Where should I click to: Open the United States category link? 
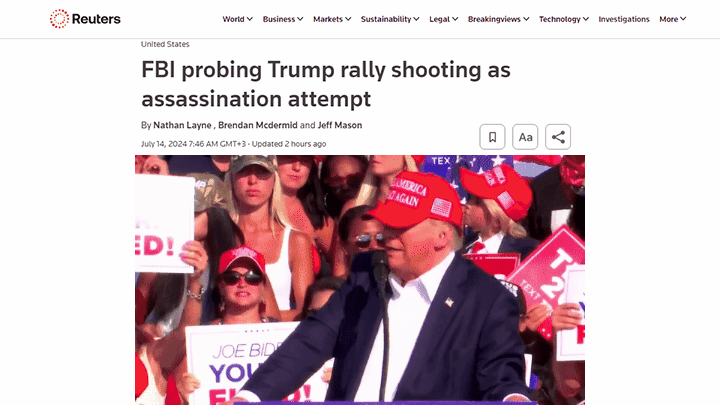pyautogui.click(x=165, y=44)
